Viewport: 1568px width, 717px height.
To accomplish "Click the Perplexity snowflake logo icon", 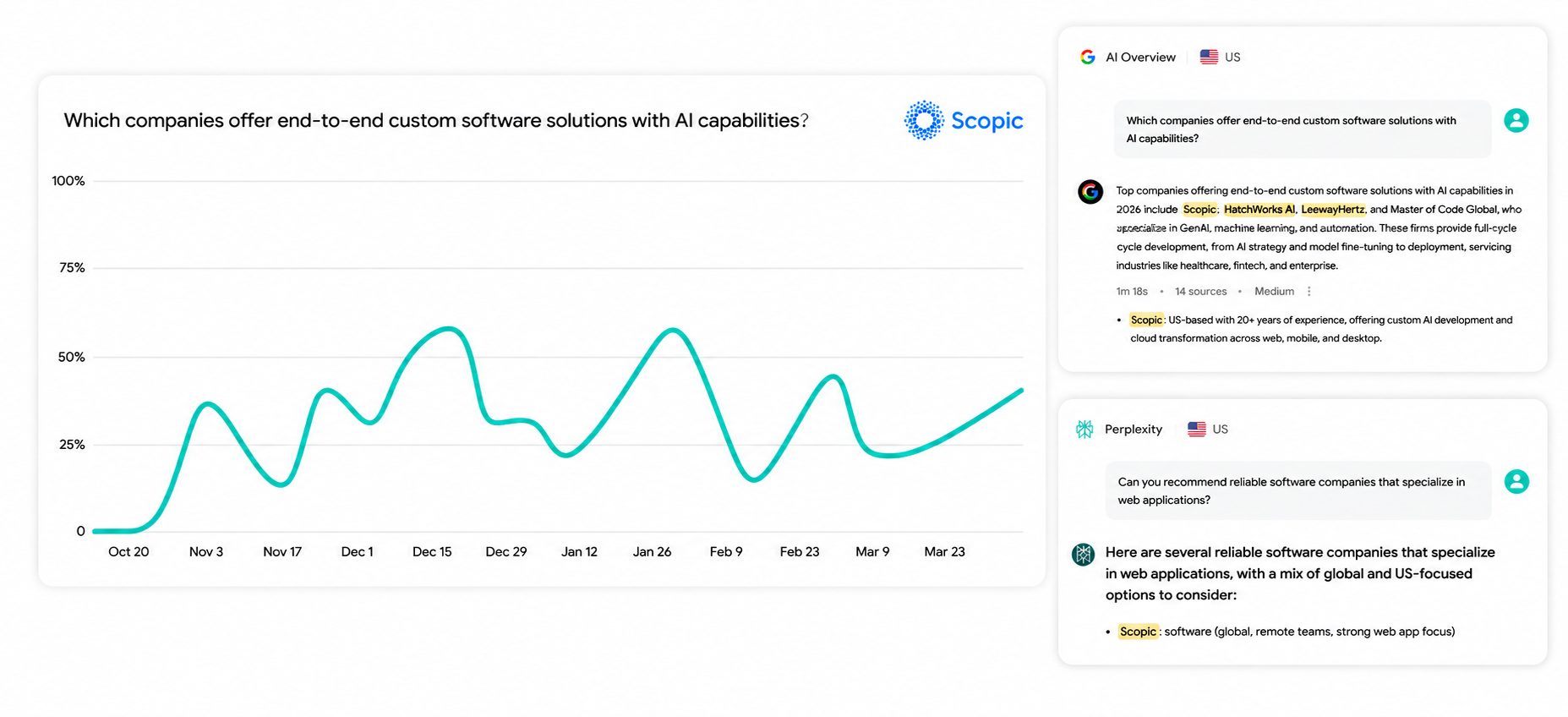I will coord(1084,430).
